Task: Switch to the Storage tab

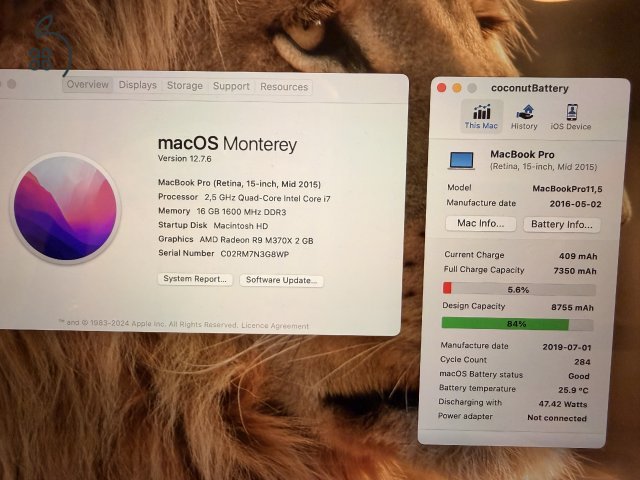Action: (x=184, y=86)
